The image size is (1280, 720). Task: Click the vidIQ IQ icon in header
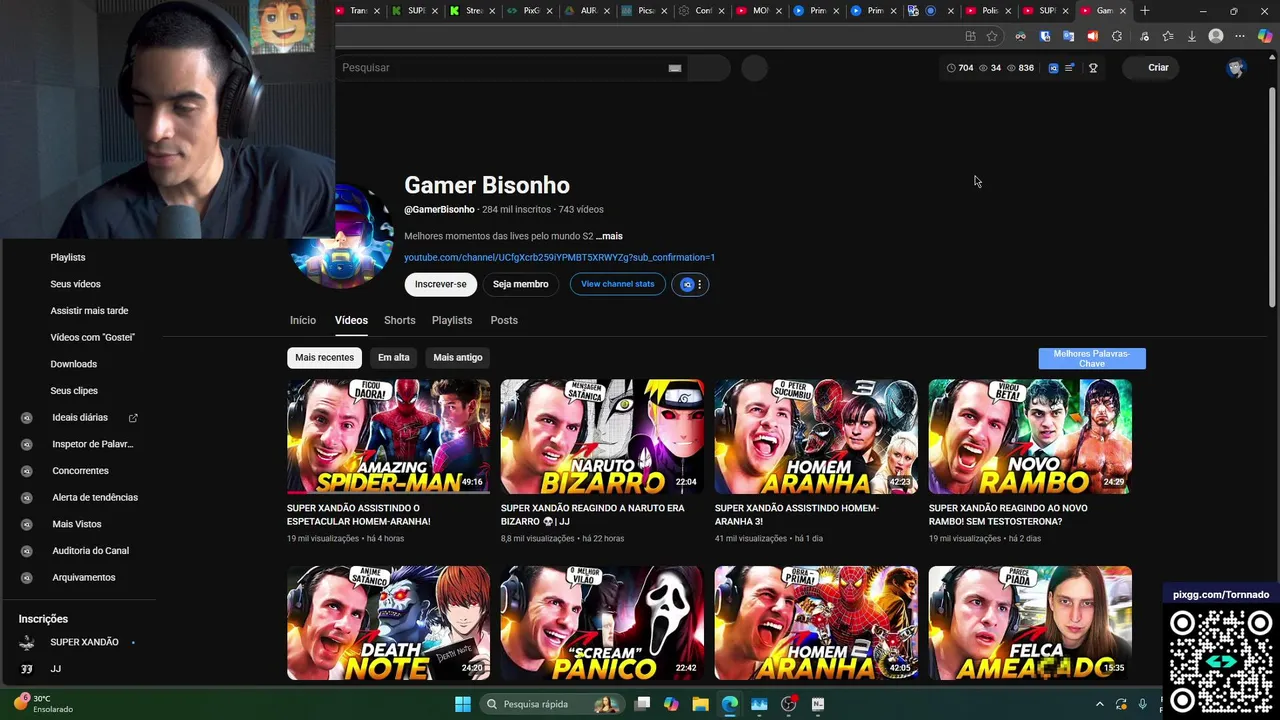pyautogui.click(x=1053, y=68)
